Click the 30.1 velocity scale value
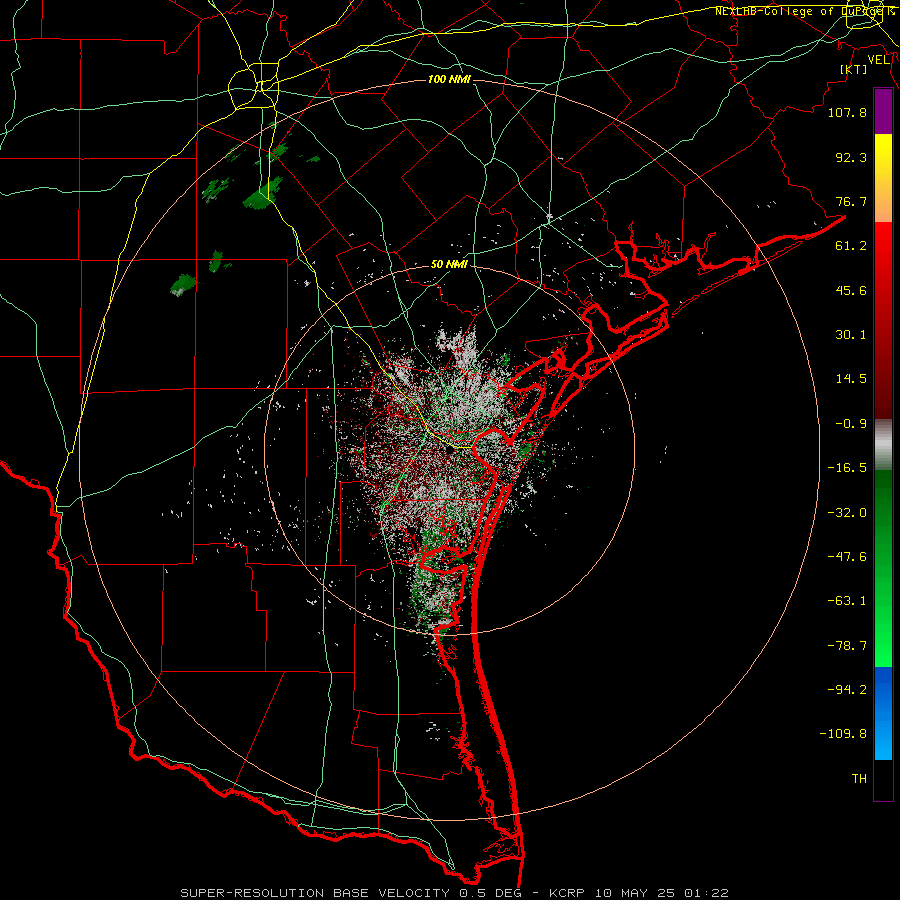Screen dimensions: 900x900 [851, 335]
